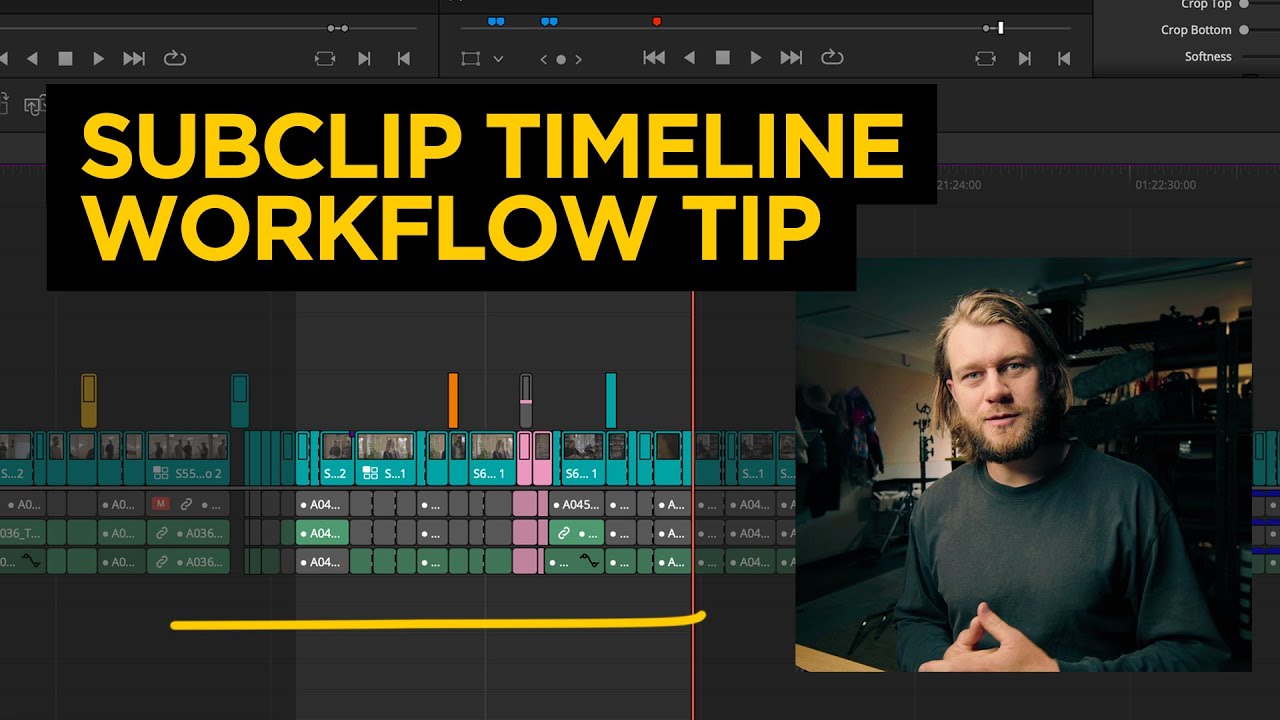This screenshot has height=720, width=1280.
Task: Click the timecode 01:22:30:00 on ruler
Action: (1165, 185)
